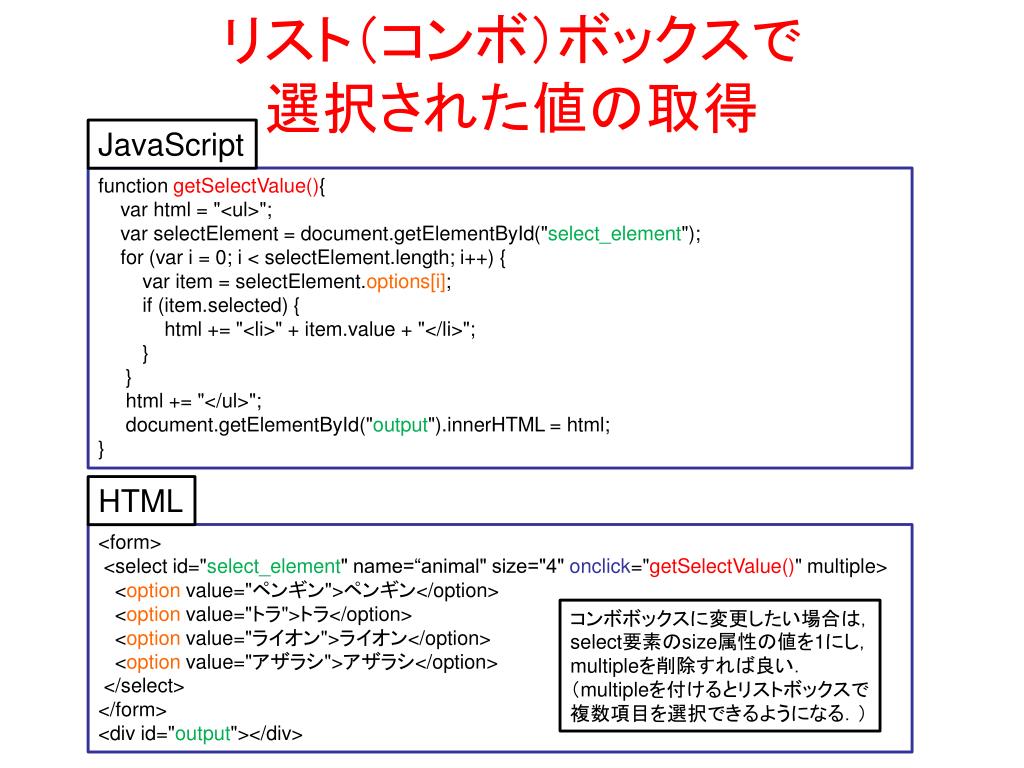The width and height of the screenshot is (1024, 768).
Task: Click the if (item.selected) line
Action: pyautogui.click(x=221, y=306)
